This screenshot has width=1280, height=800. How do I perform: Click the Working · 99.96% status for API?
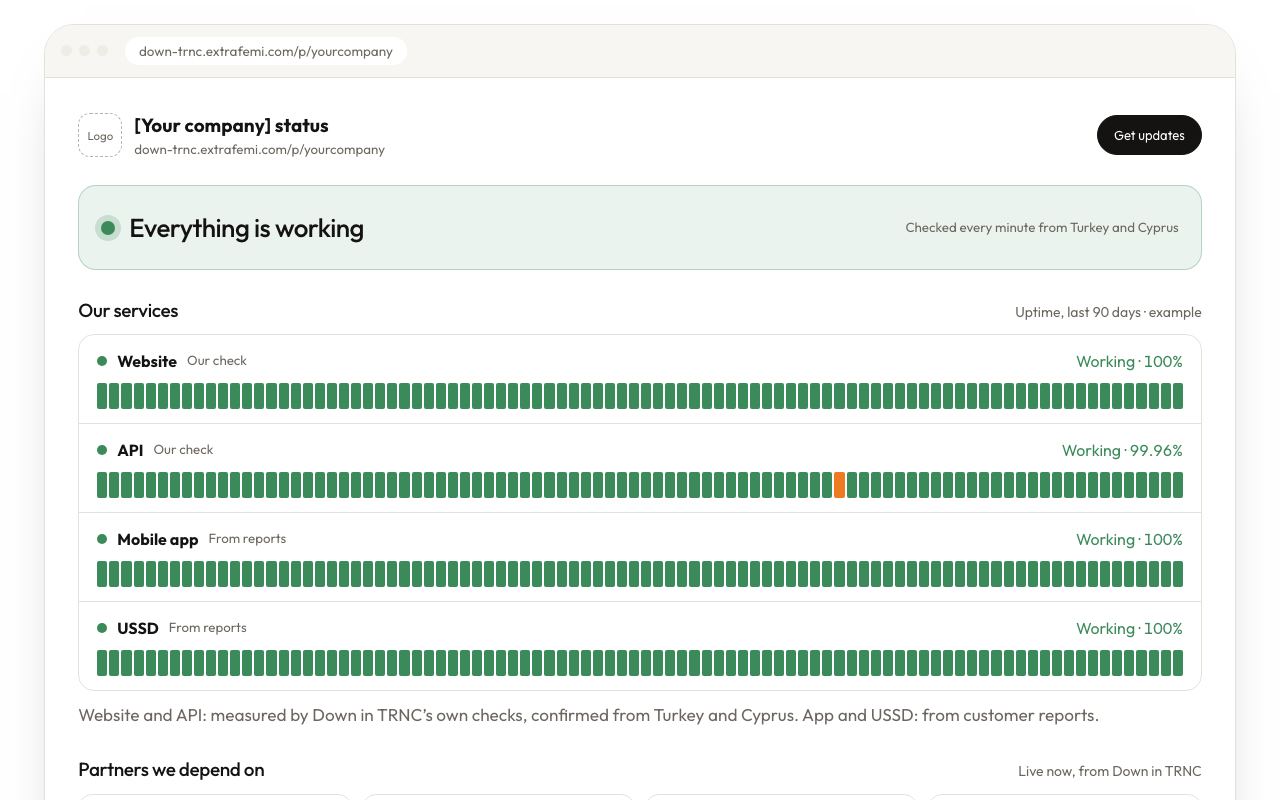coord(1122,450)
